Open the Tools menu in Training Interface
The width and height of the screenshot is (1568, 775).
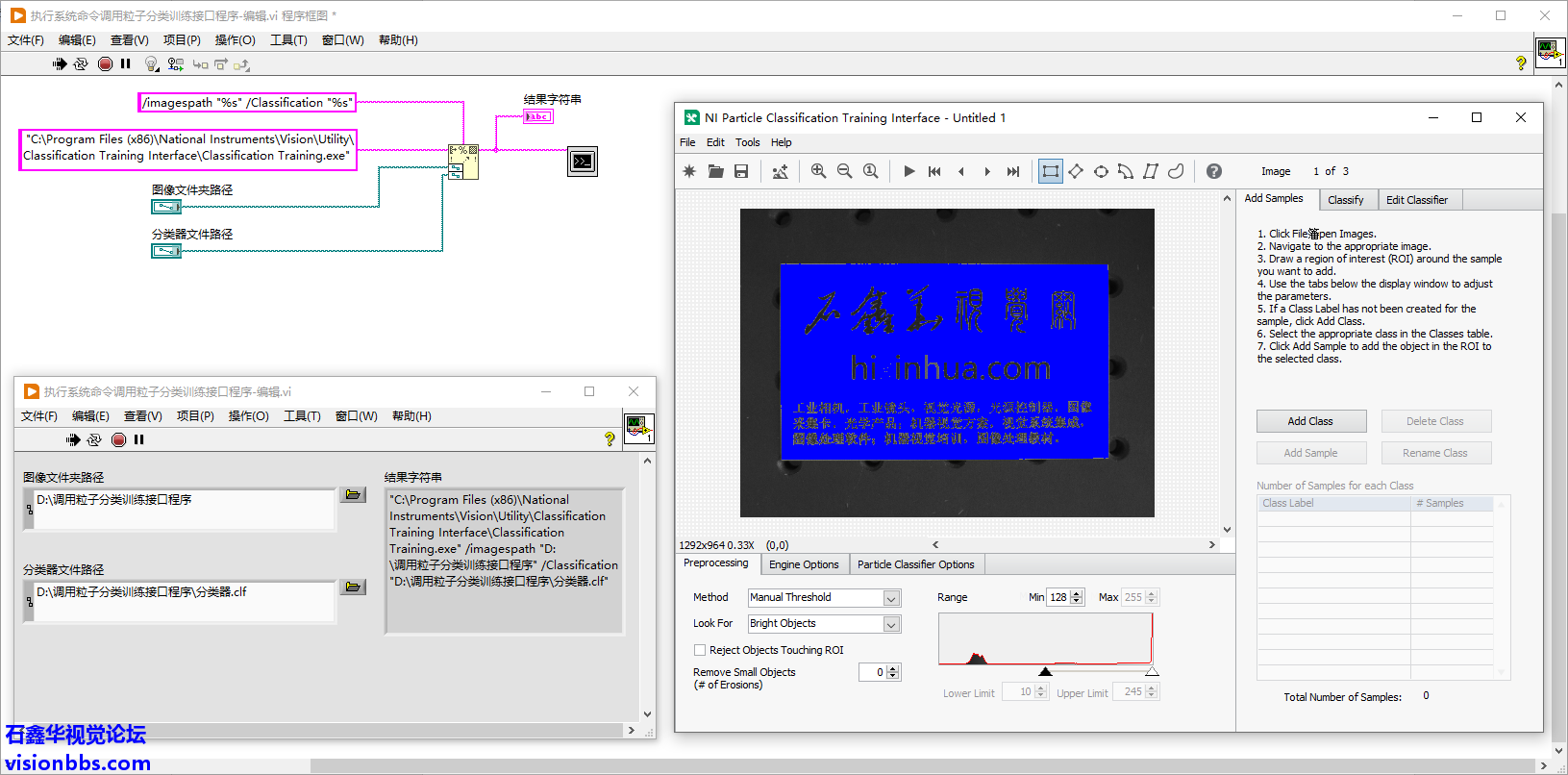[x=747, y=142]
